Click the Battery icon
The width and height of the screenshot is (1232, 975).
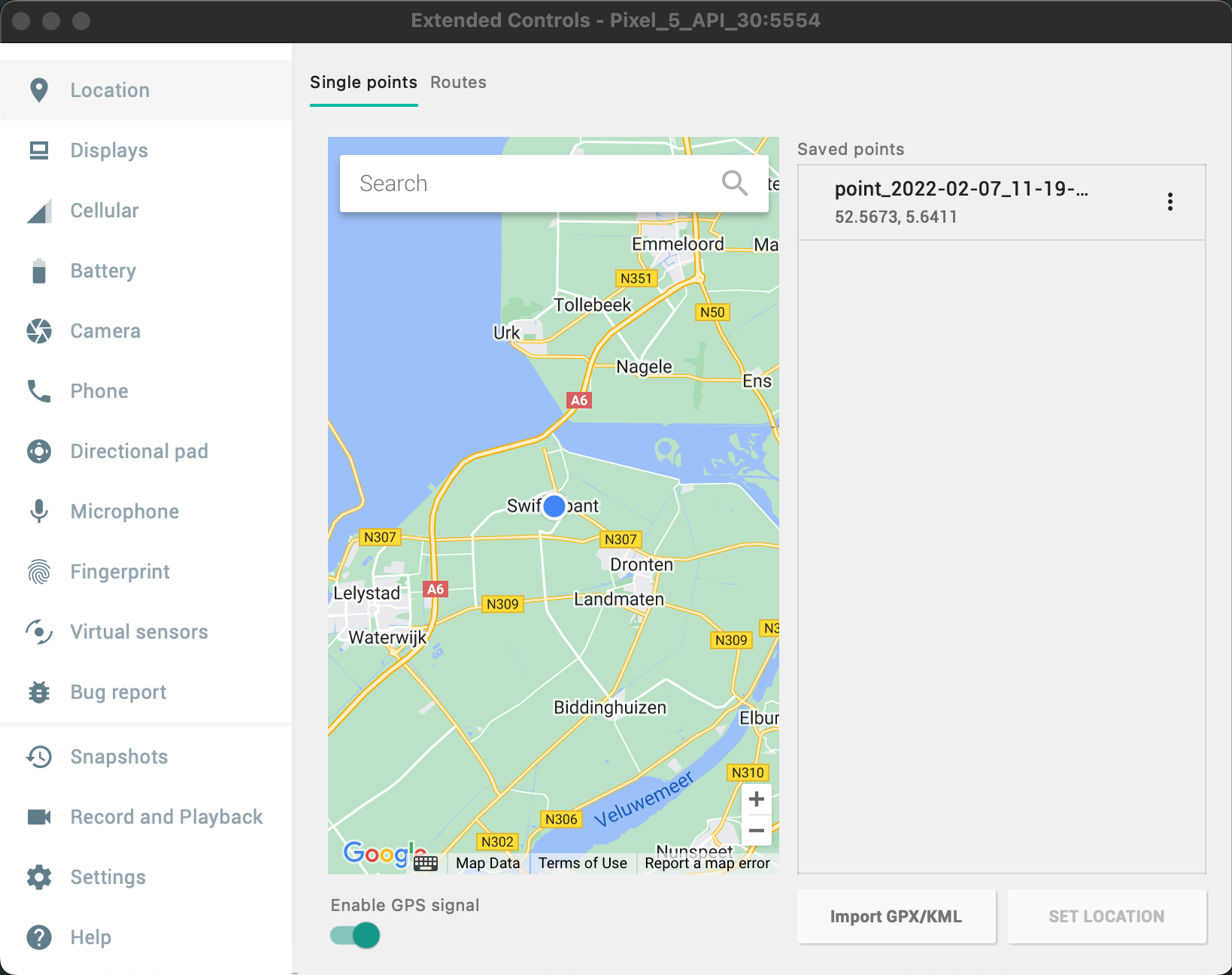point(38,271)
